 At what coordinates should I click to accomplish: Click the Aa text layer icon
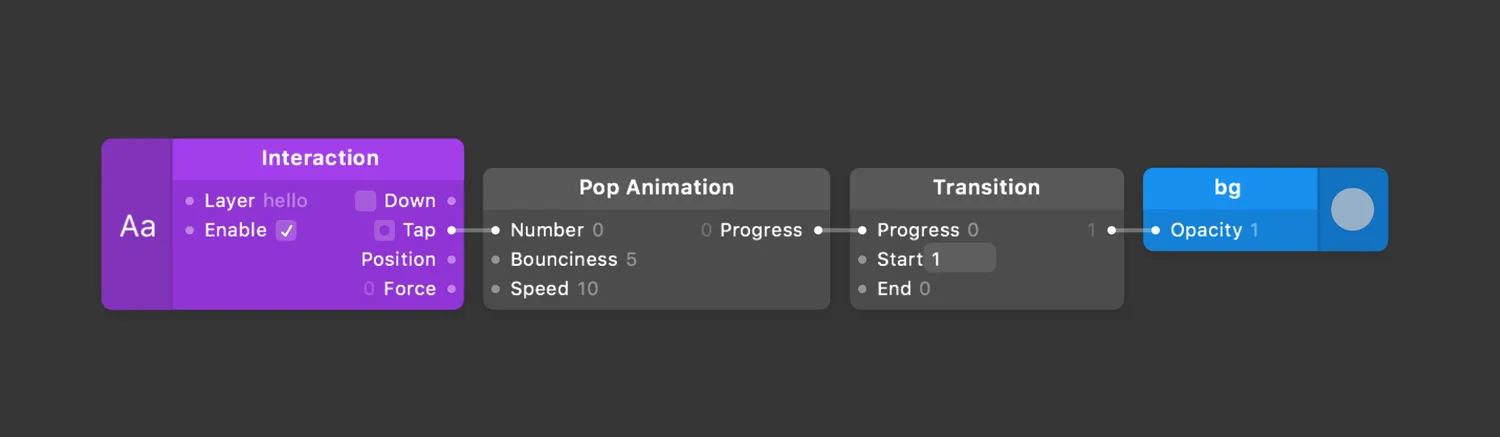(138, 227)
